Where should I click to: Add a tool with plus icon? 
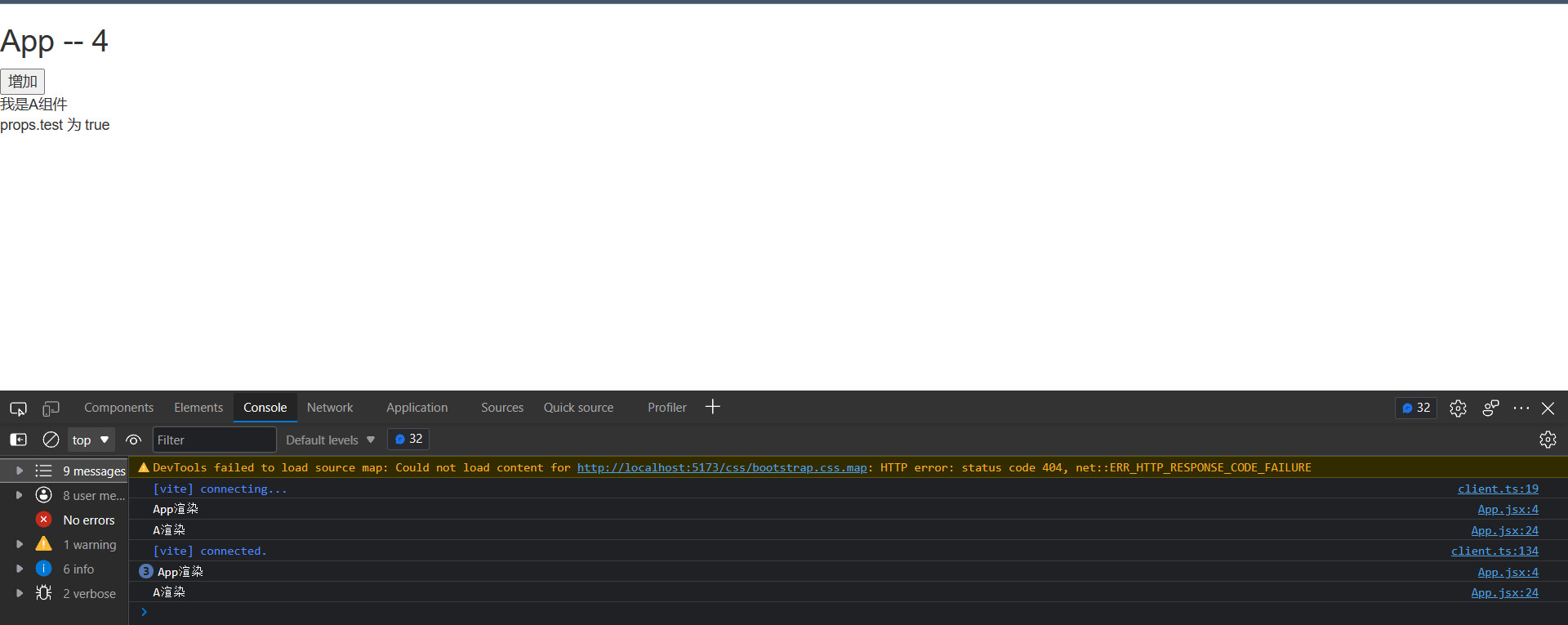pos(713,407)
